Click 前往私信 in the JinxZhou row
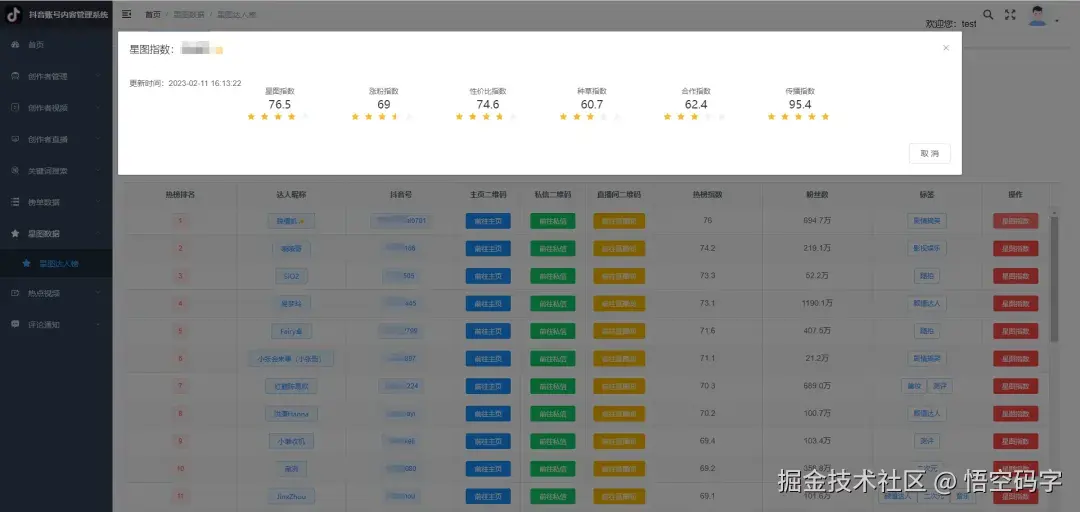Screen dimensions: 1080x512 point(552,496)
